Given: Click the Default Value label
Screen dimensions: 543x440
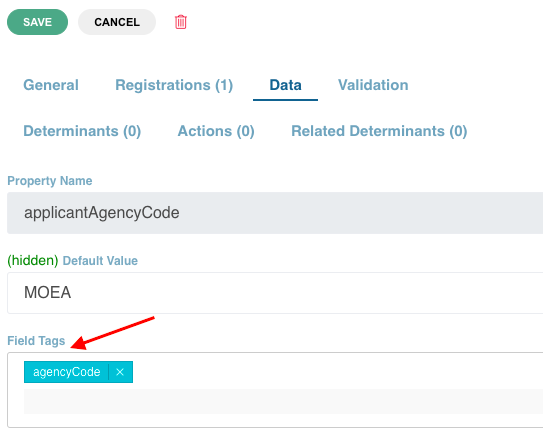Looking at the screenshot, I should pos(100,261).
